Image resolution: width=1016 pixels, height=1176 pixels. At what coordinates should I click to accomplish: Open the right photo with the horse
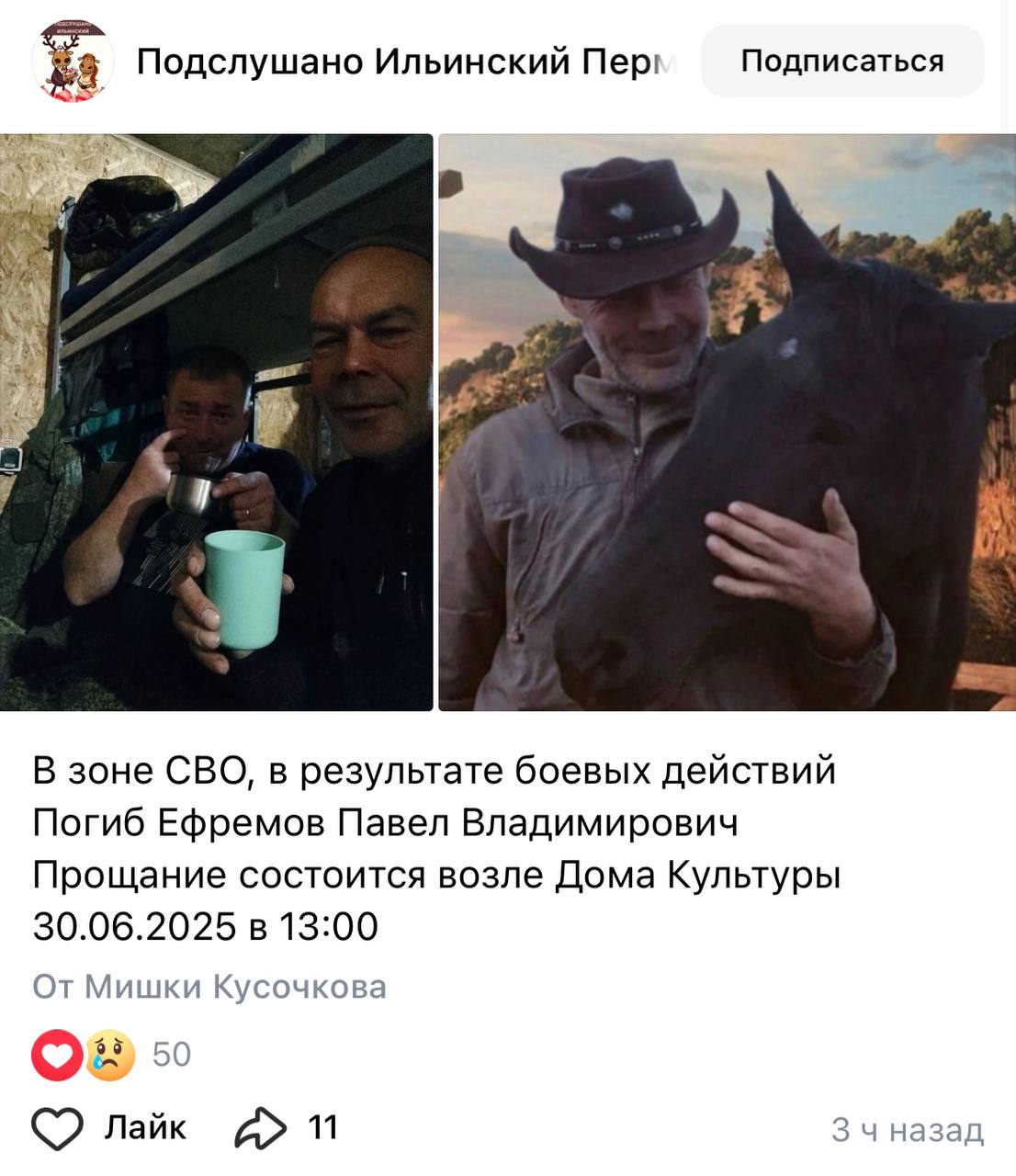tap(728, 423)
